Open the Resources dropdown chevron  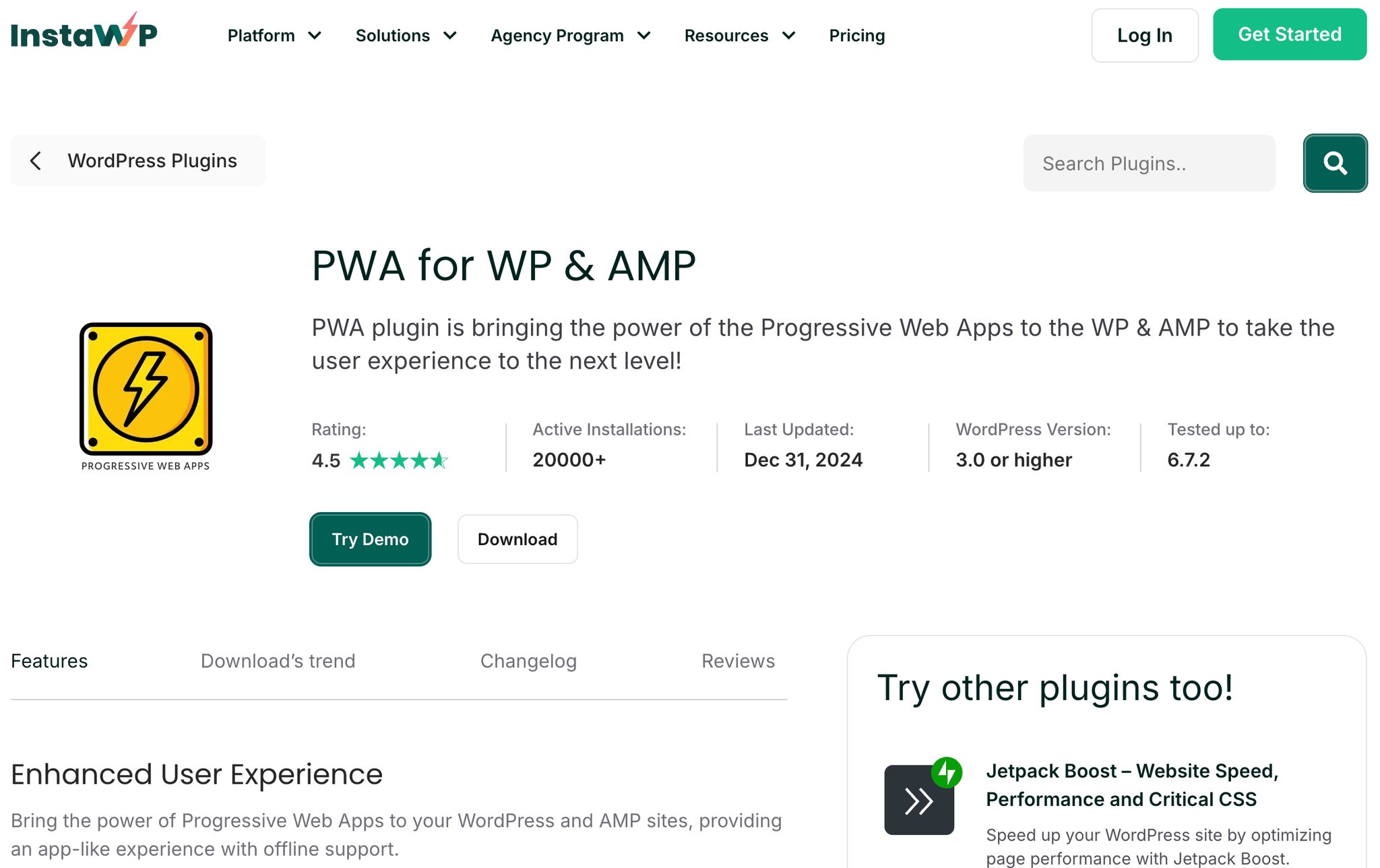point(789,36)
